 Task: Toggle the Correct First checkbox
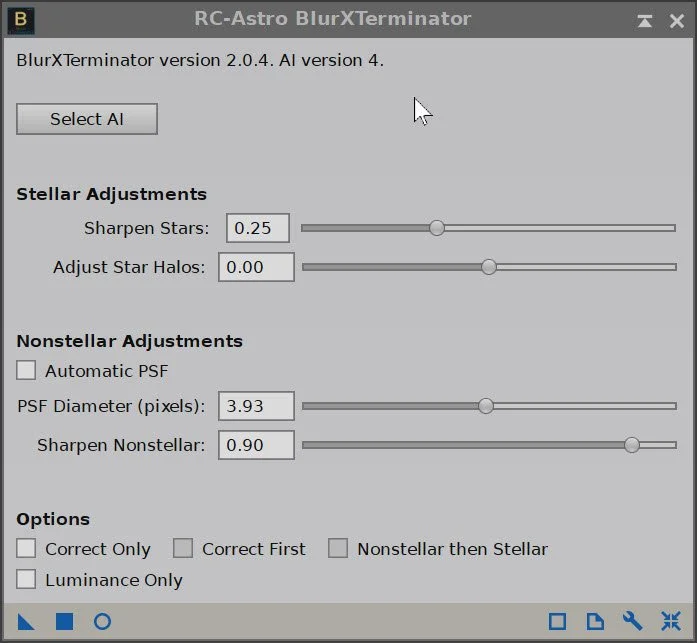(x=183, y=548)
